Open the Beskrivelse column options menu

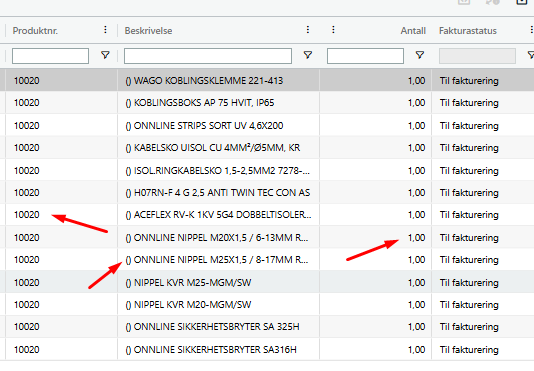pos(308,30)
